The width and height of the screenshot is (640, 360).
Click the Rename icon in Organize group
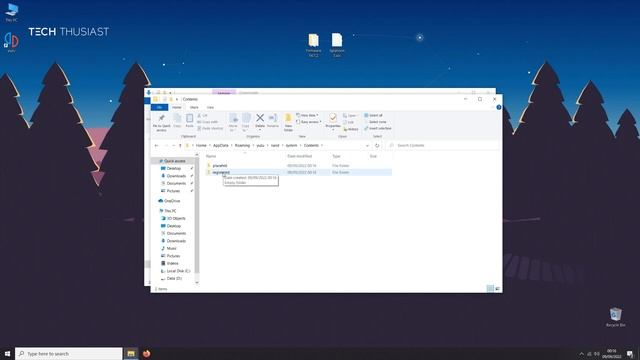(x=273, y=118)
